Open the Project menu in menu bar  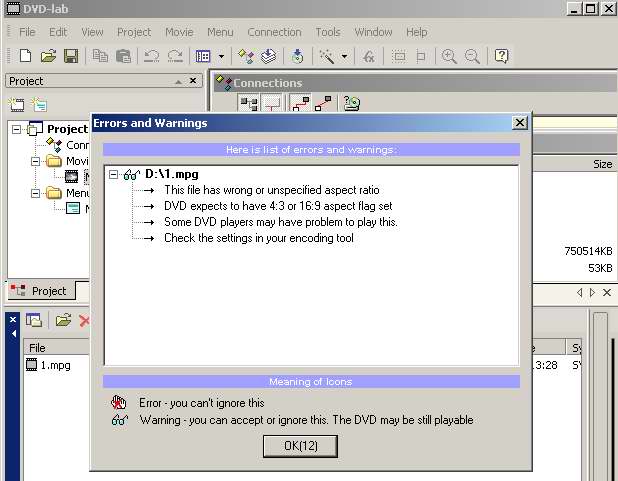[x=134, y=32]
